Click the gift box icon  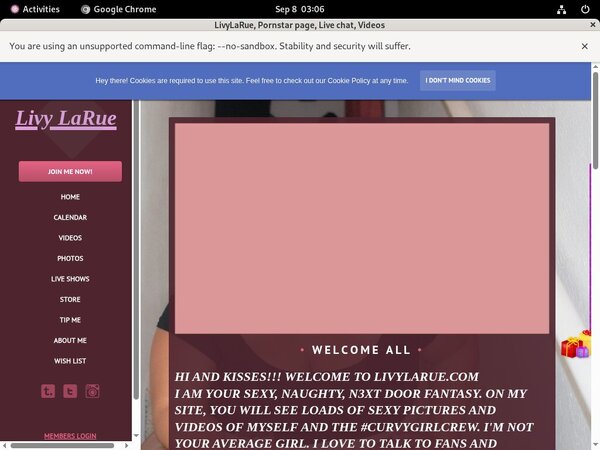pos(575,345)
